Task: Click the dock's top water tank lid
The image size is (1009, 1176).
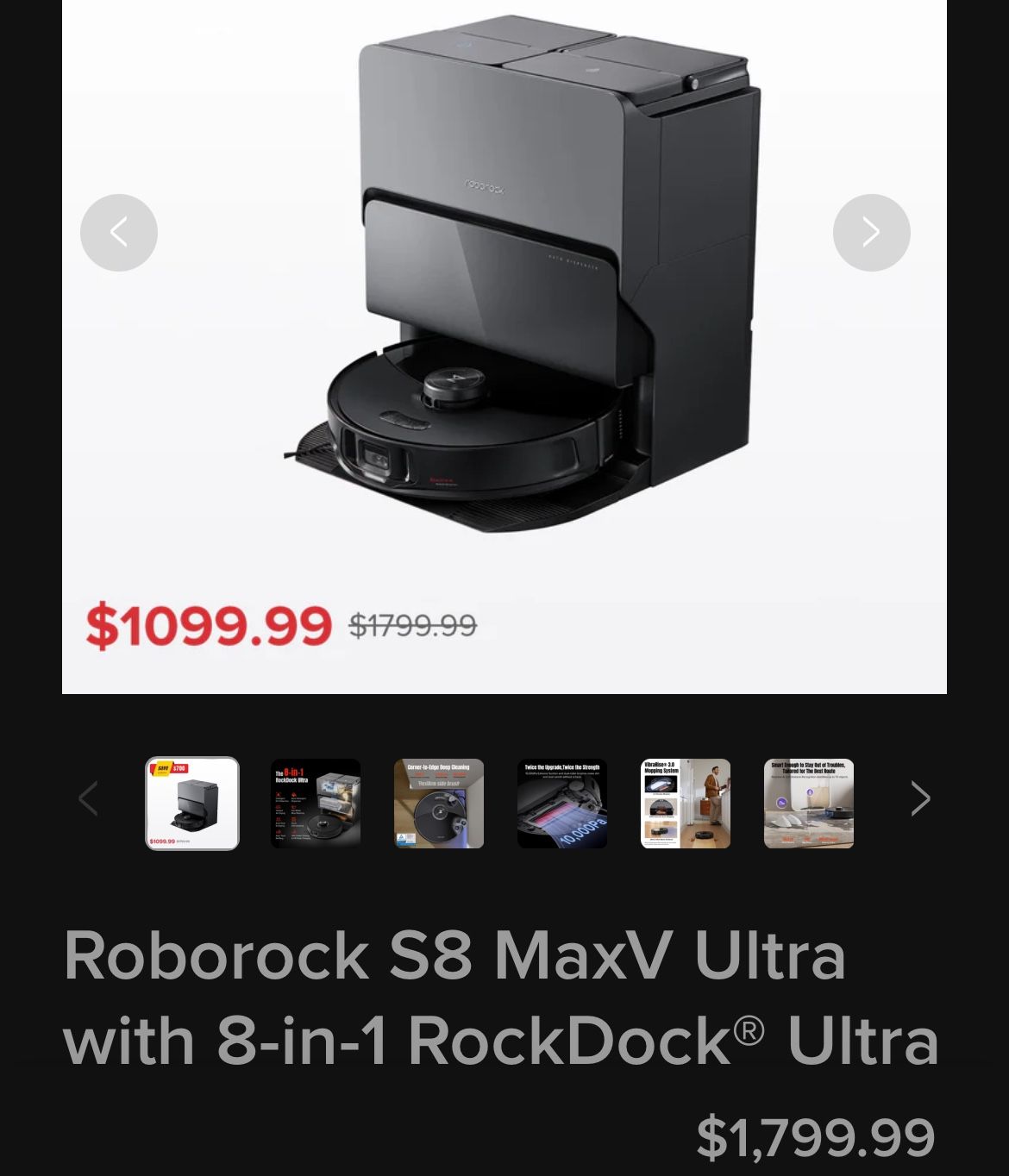Action: pos(552,52)
